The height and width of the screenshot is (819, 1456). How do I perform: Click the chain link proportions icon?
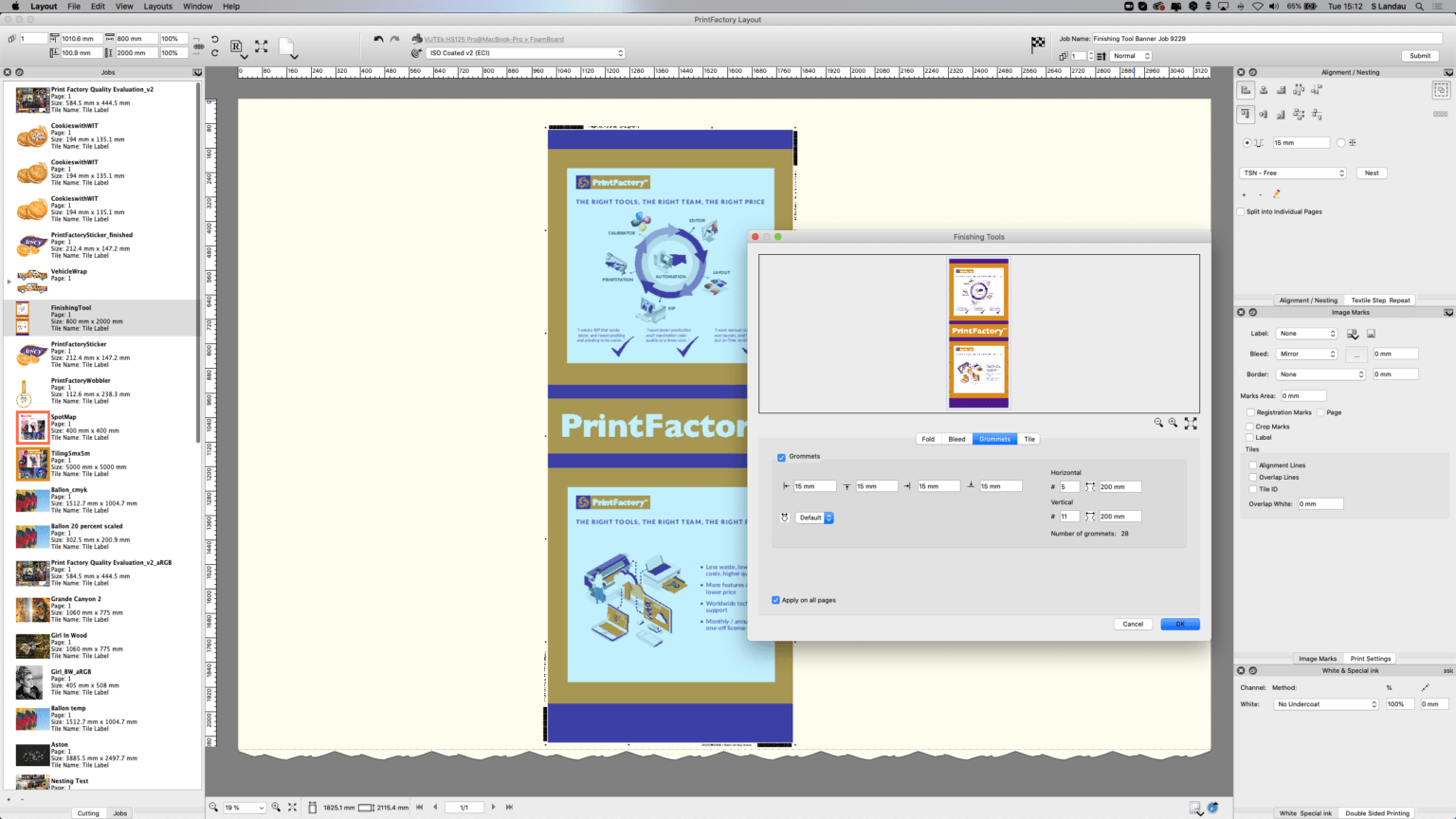pos(198,45)
